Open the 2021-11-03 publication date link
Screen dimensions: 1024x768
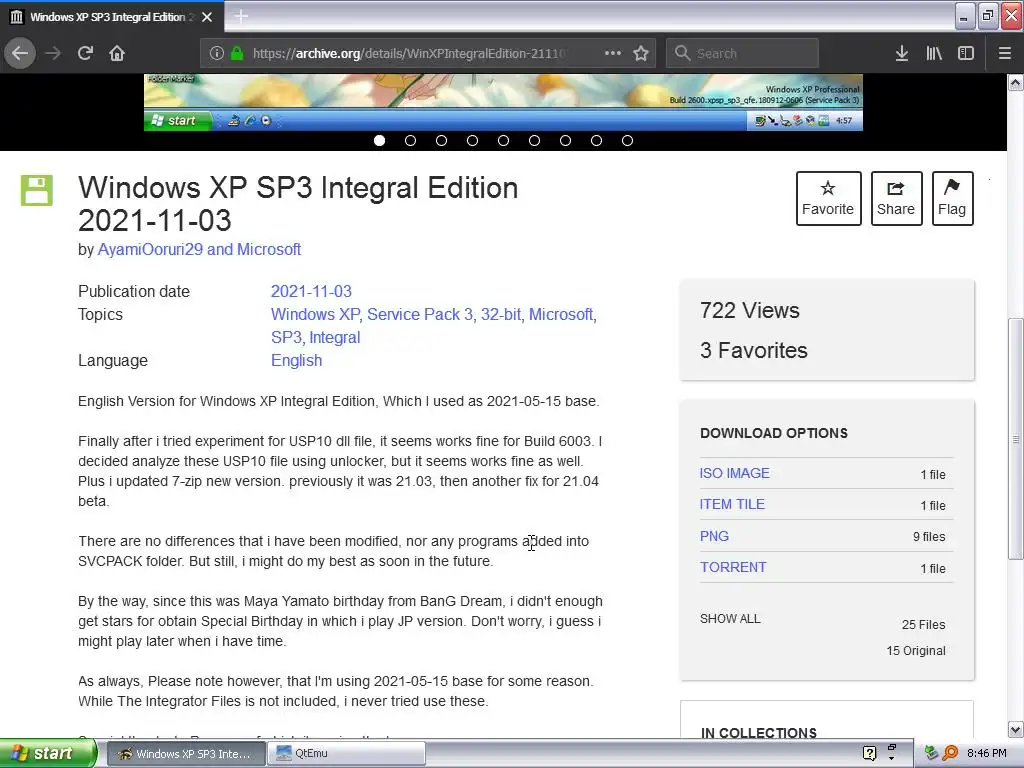311,291
